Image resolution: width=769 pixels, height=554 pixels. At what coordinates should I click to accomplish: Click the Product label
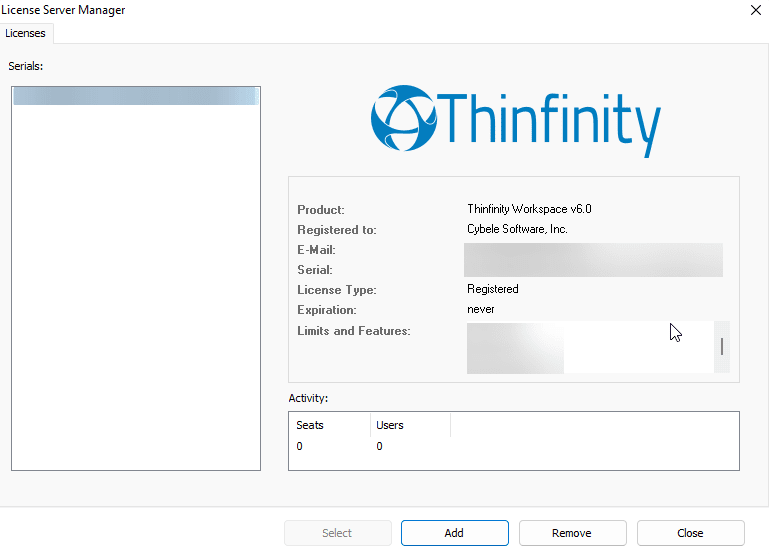point(321,210)
